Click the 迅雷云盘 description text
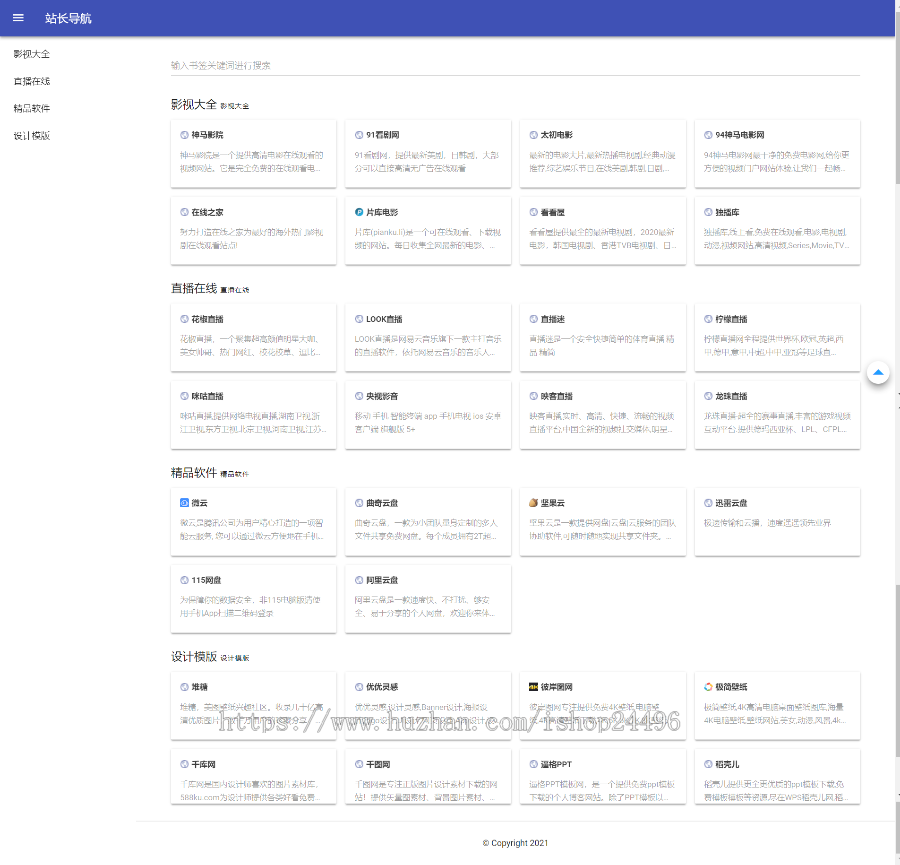The image size is (900, 865). click(767, 523)
